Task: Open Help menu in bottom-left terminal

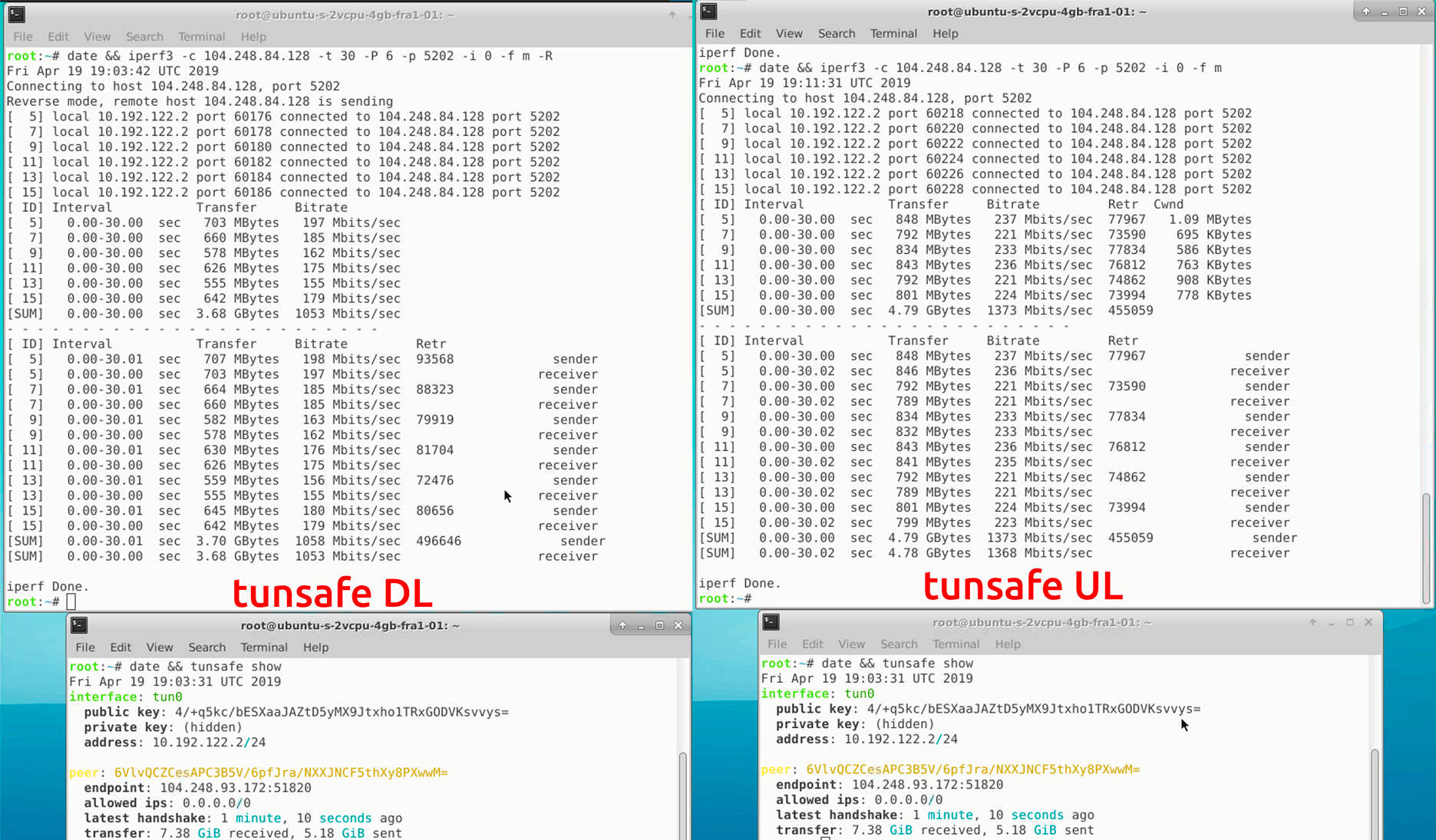Action: (x=315, y=647)
